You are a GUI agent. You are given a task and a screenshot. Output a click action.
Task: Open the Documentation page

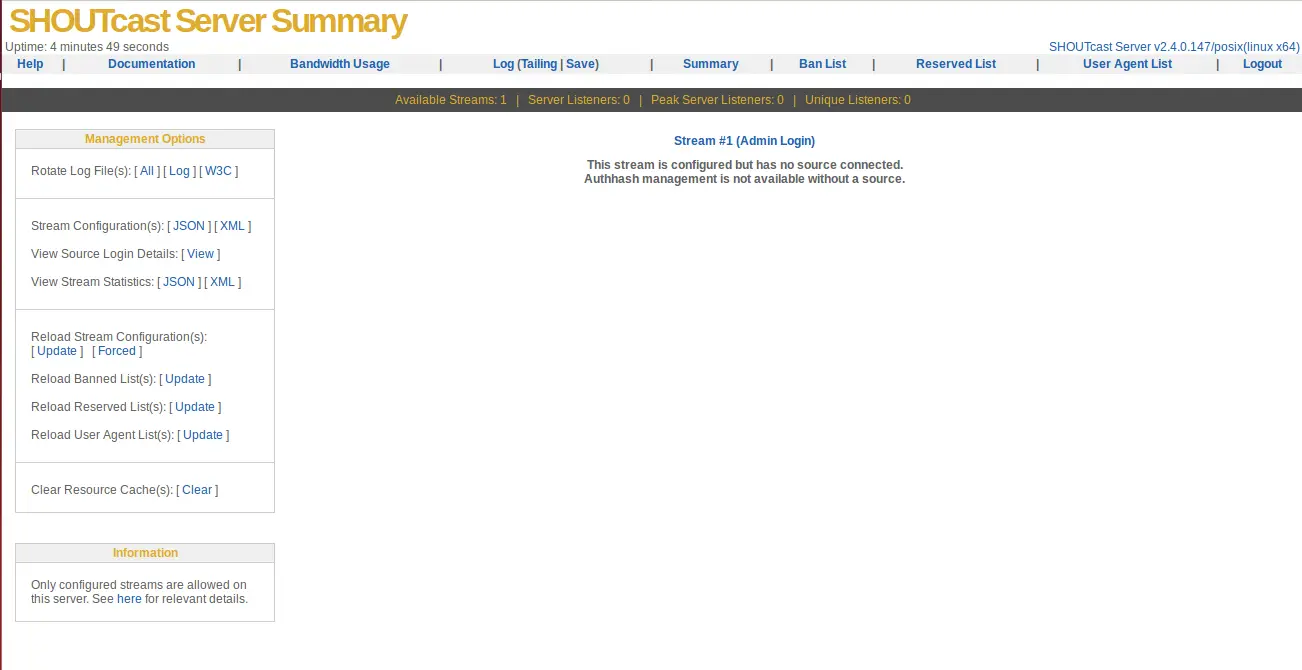tap(152, 64)
